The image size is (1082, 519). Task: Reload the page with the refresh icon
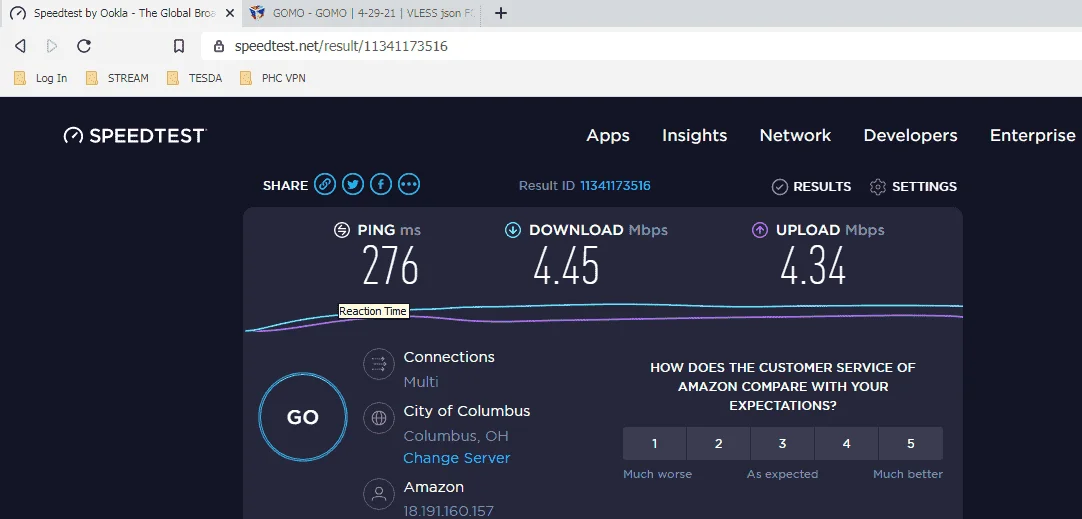(84, 46)
